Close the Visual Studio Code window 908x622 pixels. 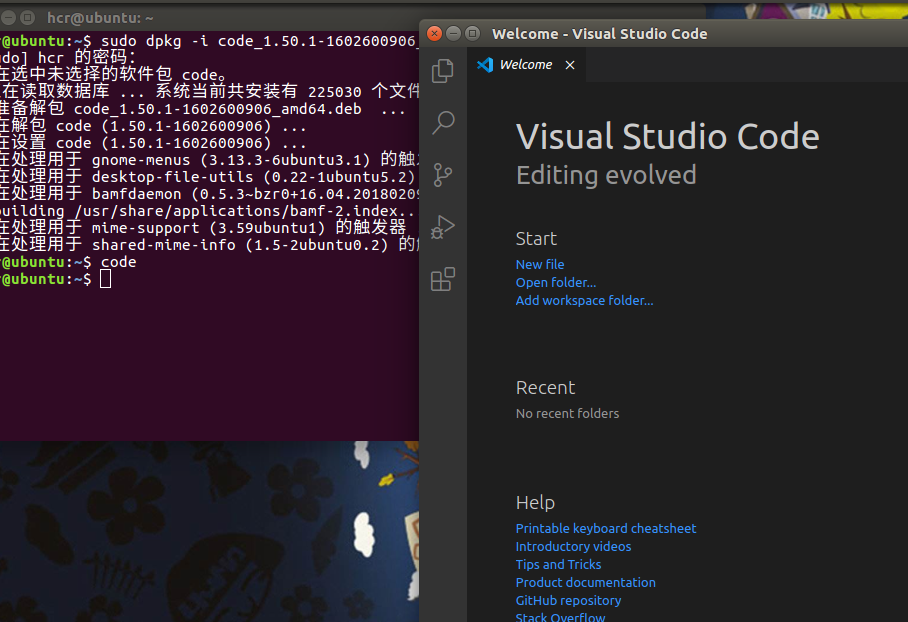(434, 34)
